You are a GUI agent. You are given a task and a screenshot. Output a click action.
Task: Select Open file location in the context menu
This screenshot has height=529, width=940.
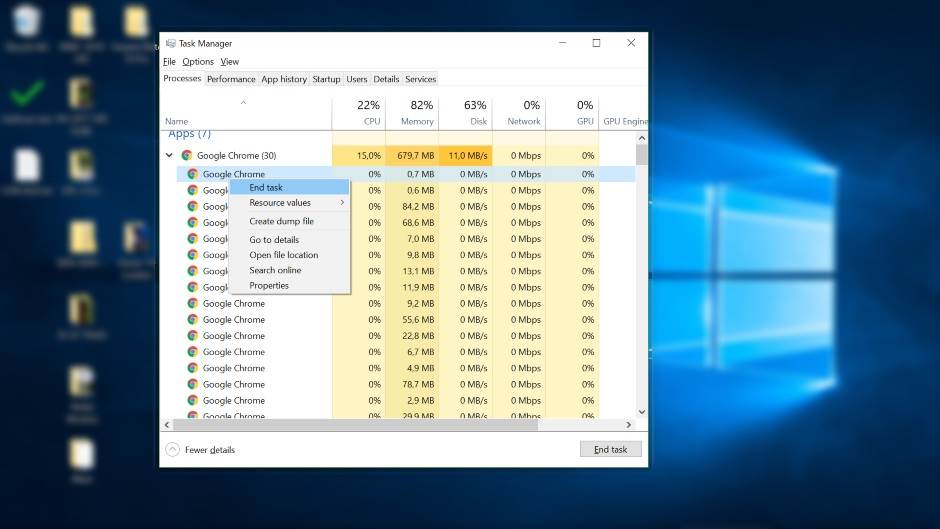283,255
